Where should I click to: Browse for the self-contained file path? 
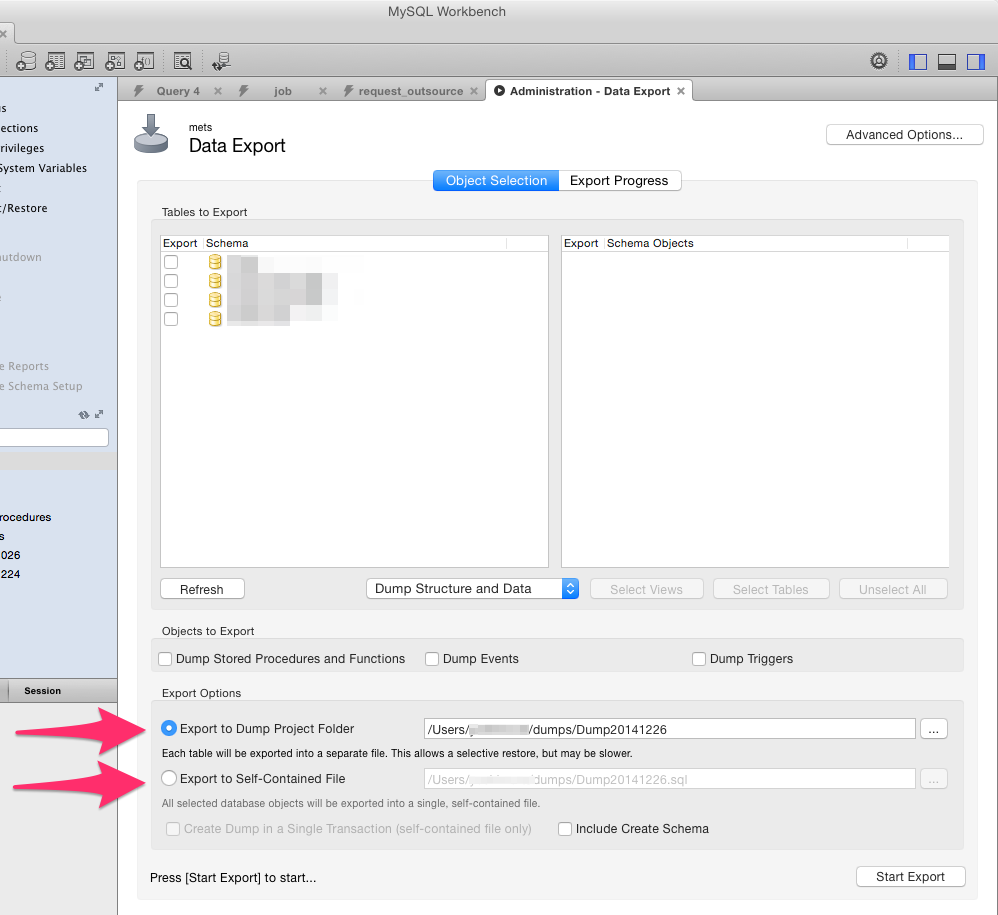[x=934, y=779]
